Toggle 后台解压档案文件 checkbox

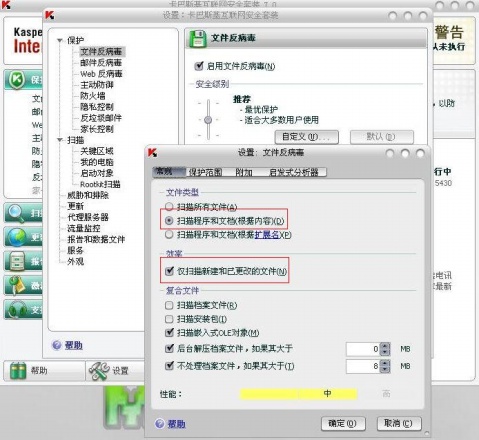pyautogui.click(x=169, y=349)
